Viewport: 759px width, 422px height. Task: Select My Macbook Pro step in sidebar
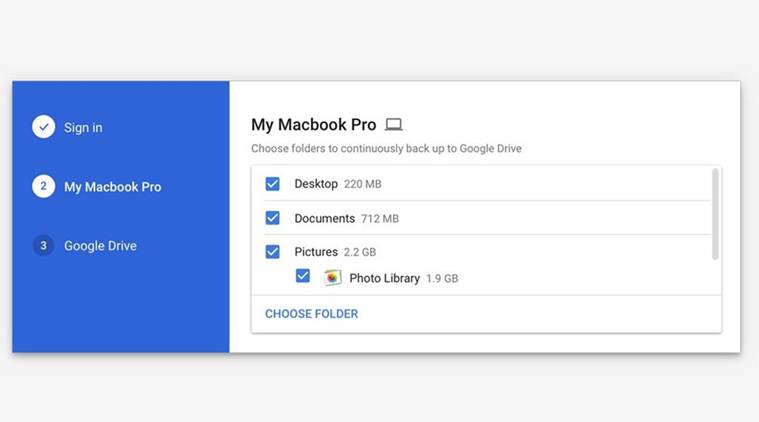pos(112,187)
